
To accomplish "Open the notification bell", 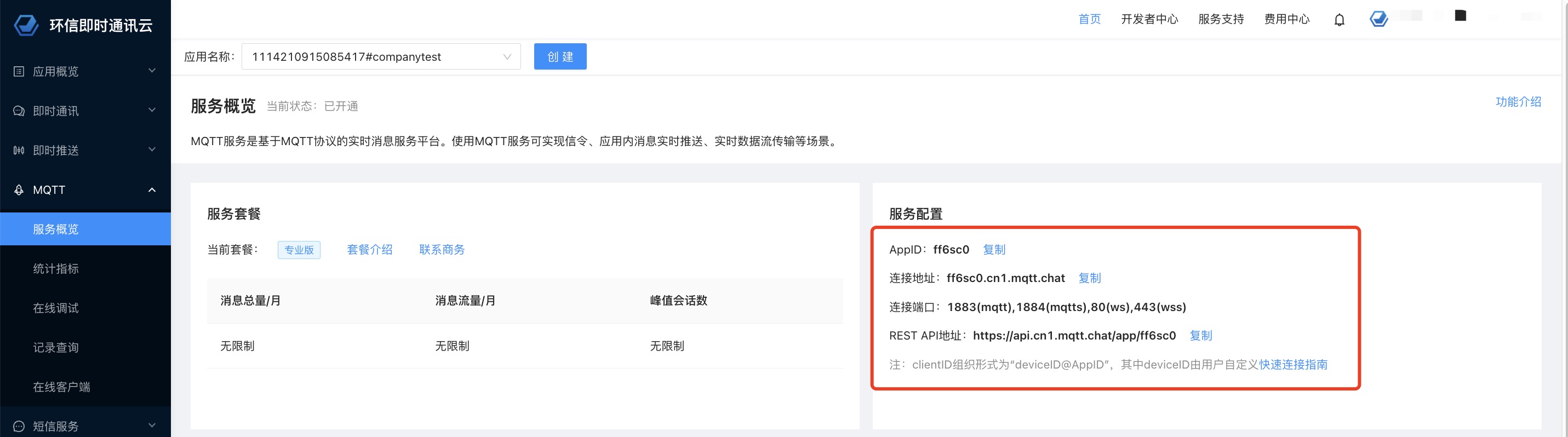I will click(1339, 20).
